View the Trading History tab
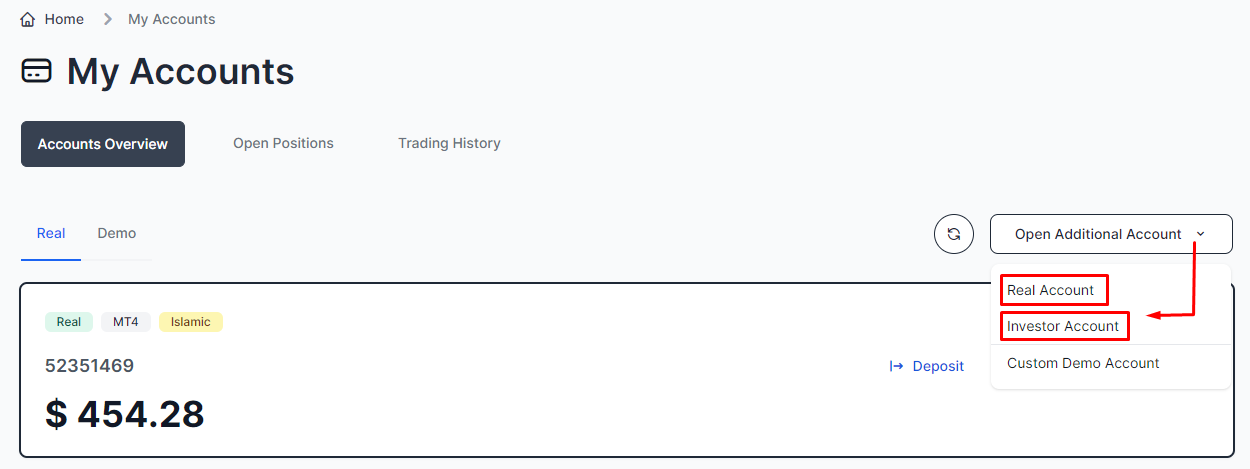 coord(449,143)
